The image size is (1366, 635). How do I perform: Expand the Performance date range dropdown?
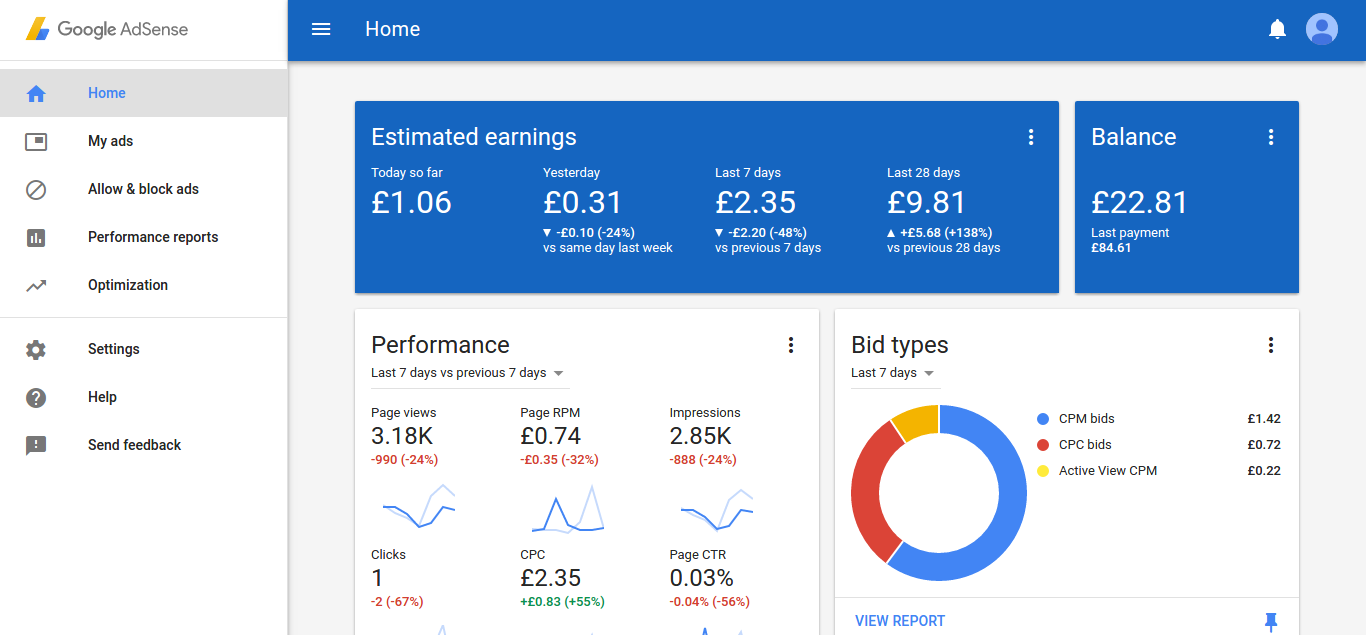468,373
